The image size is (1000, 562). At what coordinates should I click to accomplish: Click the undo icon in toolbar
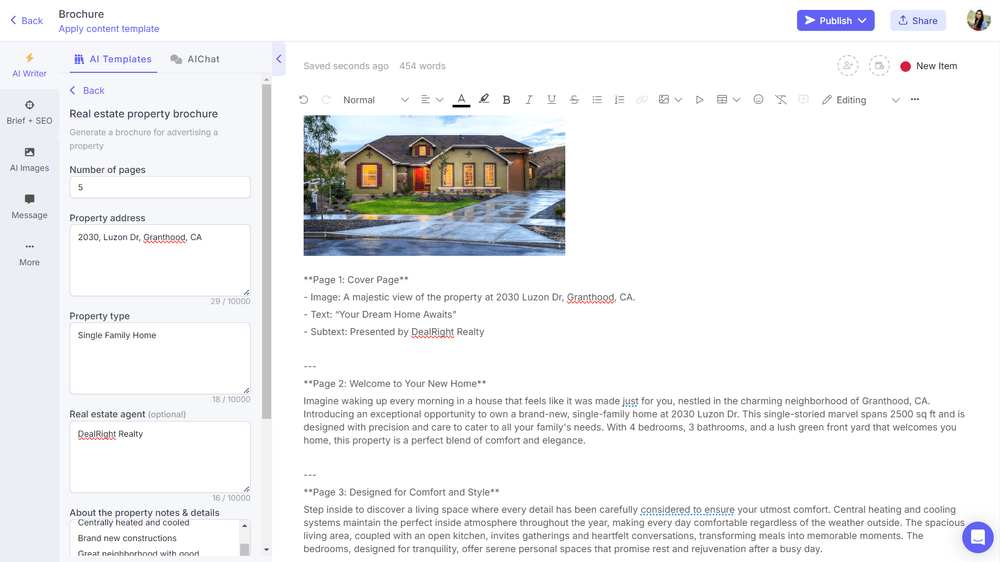304,100
